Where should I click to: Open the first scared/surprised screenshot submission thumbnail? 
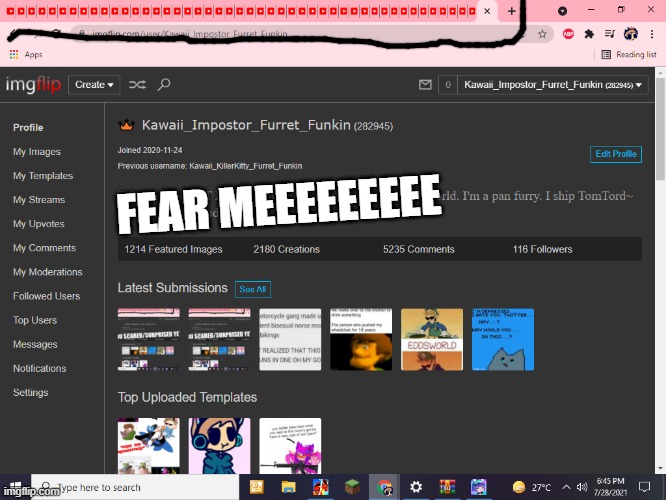point(149,339)
